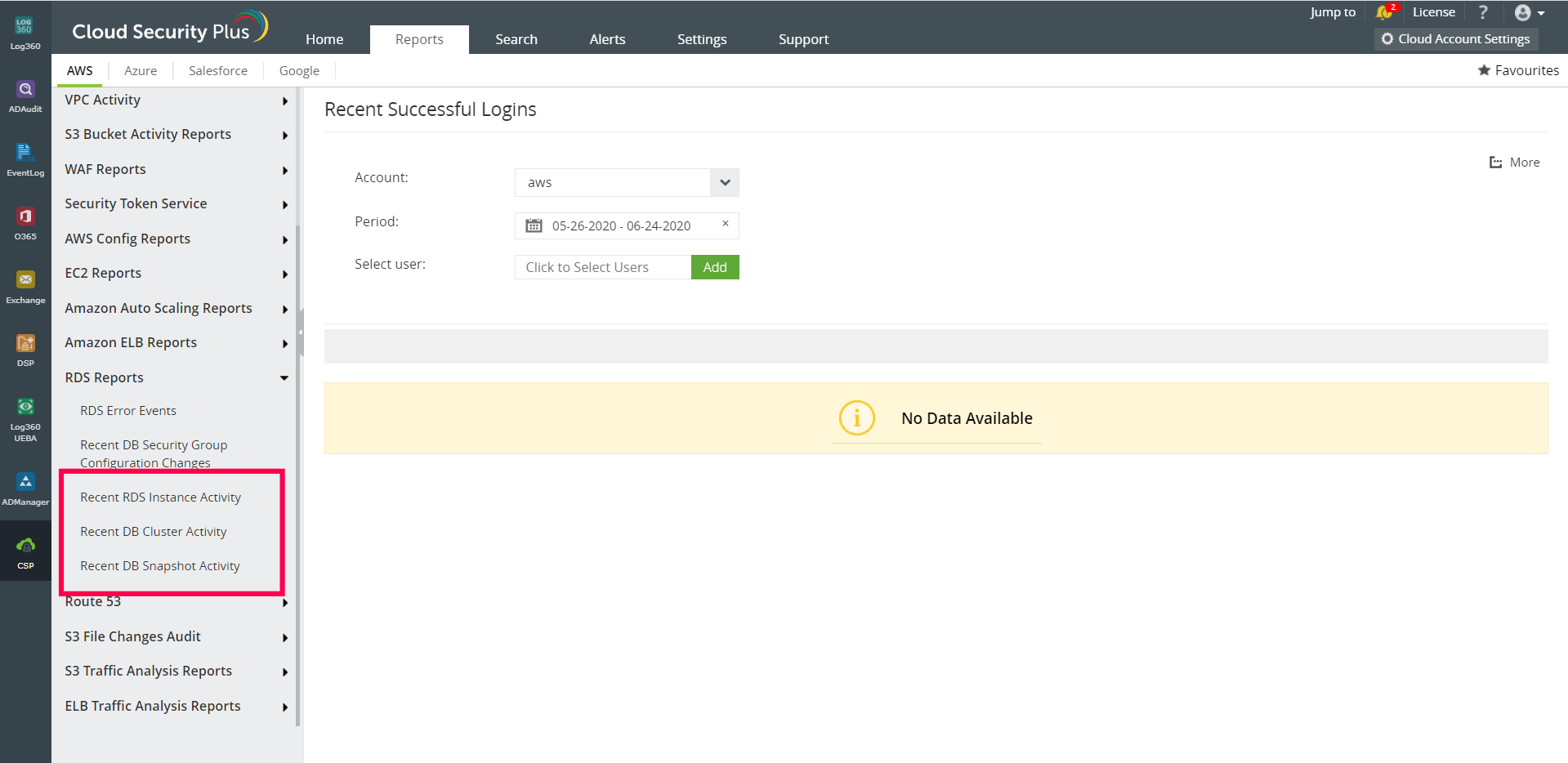
Task: Open the Search tab
Action: [x=516, y=39]
